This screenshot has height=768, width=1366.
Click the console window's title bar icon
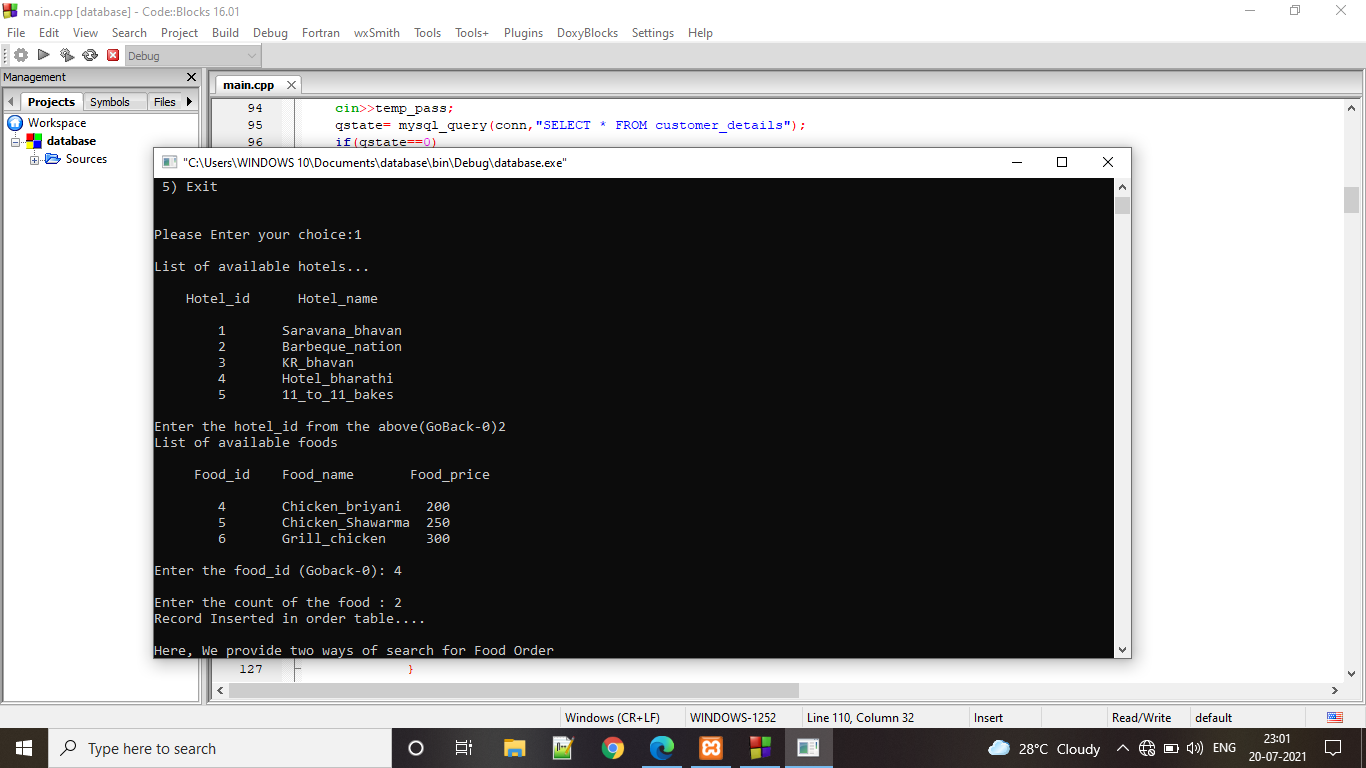(169, 162)
